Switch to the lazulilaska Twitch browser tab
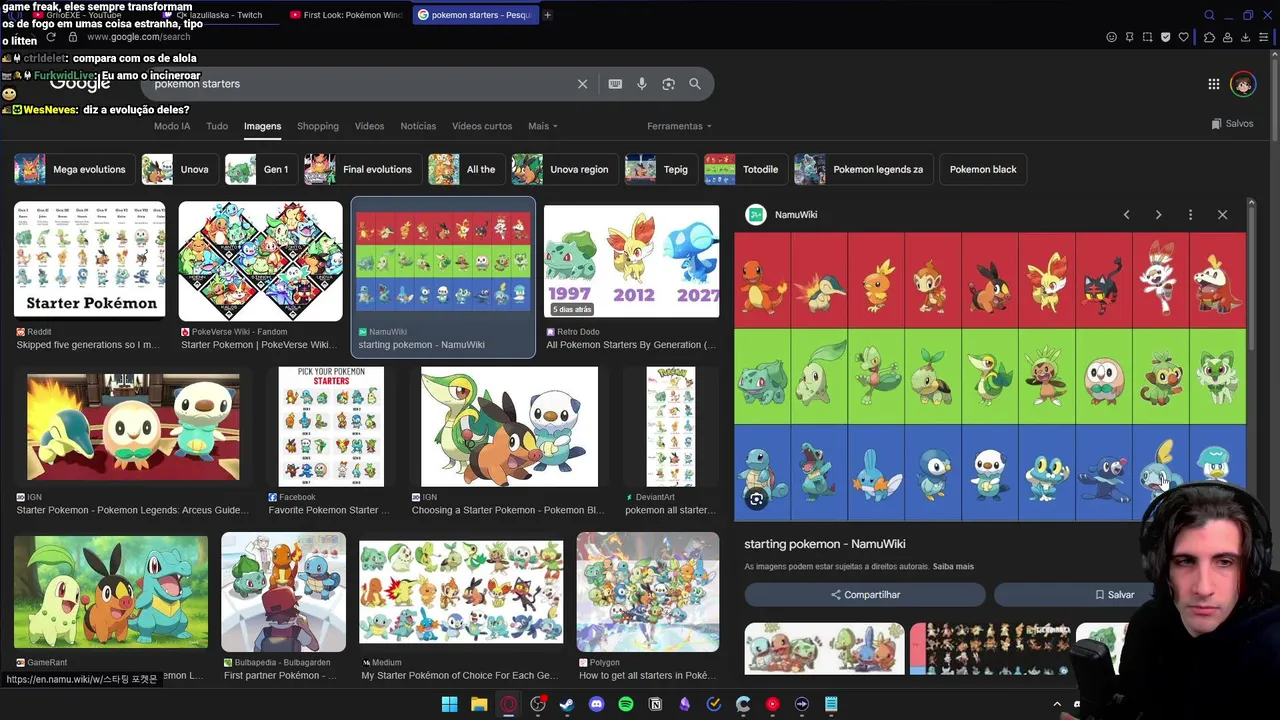 coord(218,15)
